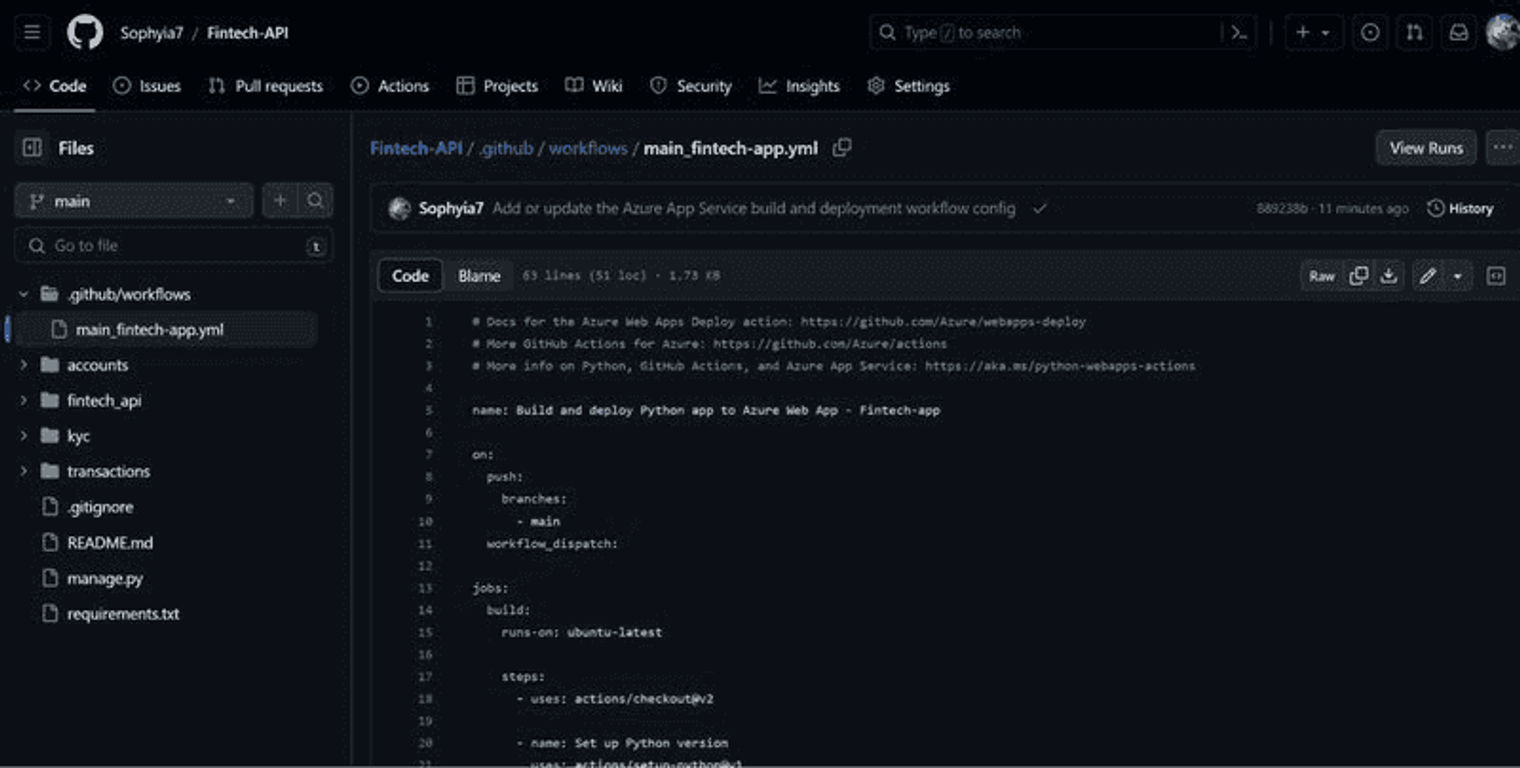1520x768 pixels.
Task: Open the command palette icon
Action: [1239, 33]
